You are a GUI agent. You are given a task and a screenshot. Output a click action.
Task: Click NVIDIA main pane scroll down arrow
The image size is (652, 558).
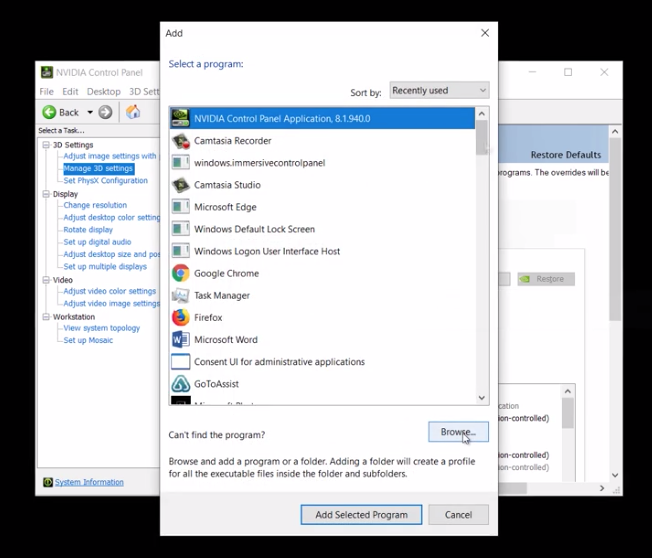coord(615,475)
